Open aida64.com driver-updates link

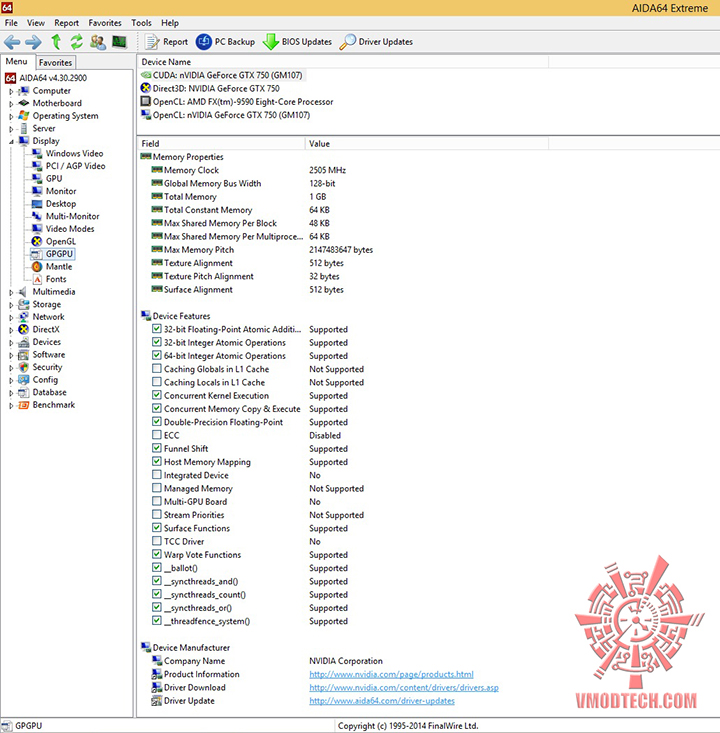(382, 701)
